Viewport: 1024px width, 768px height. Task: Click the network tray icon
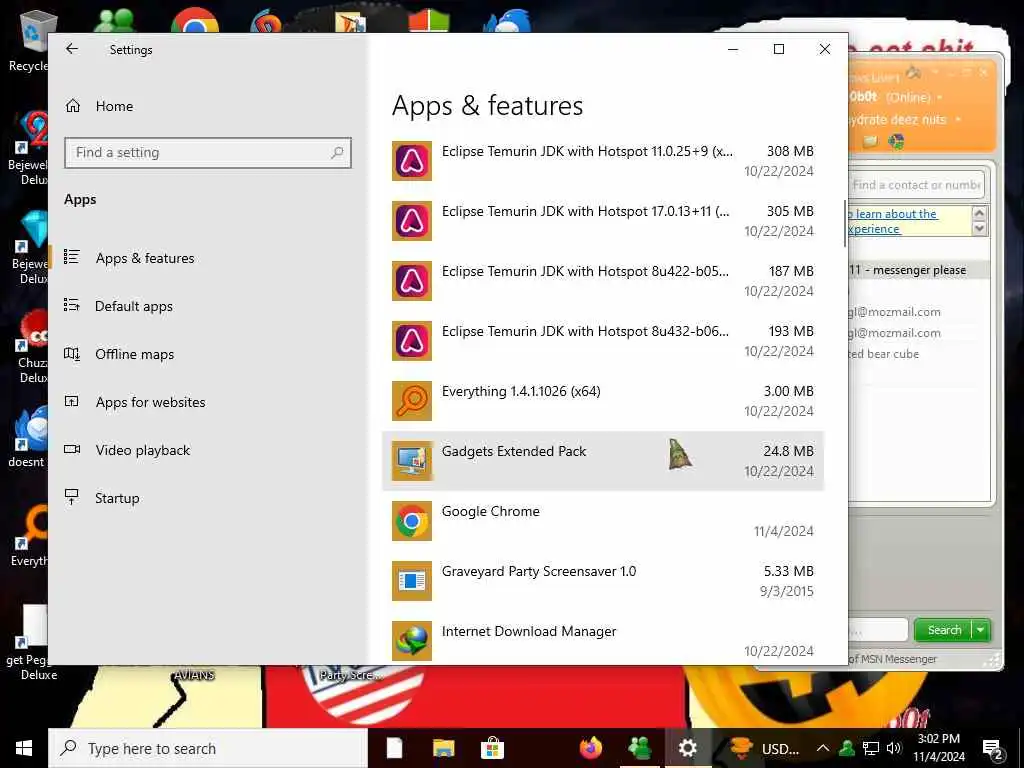[870, 748]
